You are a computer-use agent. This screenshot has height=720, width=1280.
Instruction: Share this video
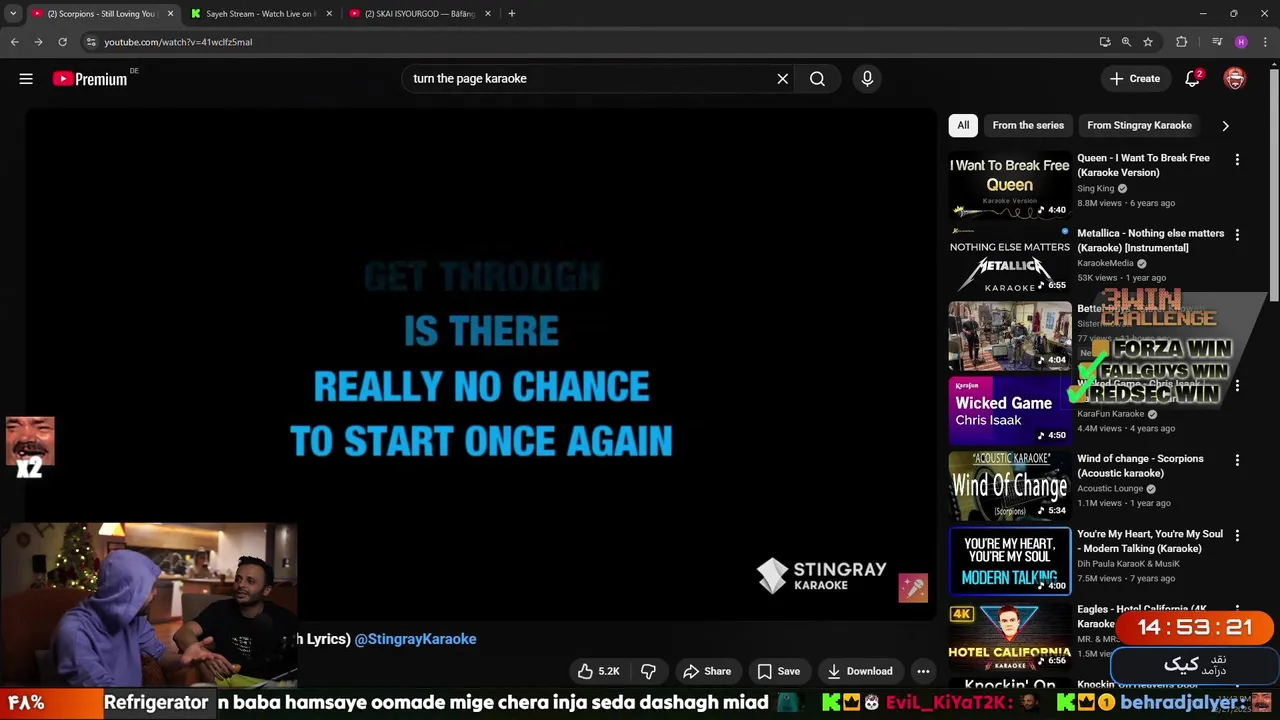(x=707, y=671)
